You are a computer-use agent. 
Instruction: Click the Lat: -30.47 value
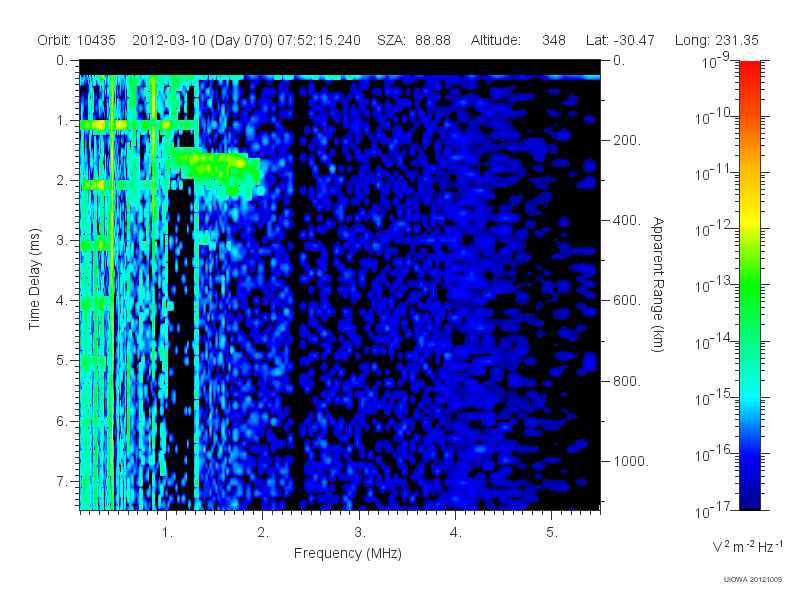pos(620,40)
